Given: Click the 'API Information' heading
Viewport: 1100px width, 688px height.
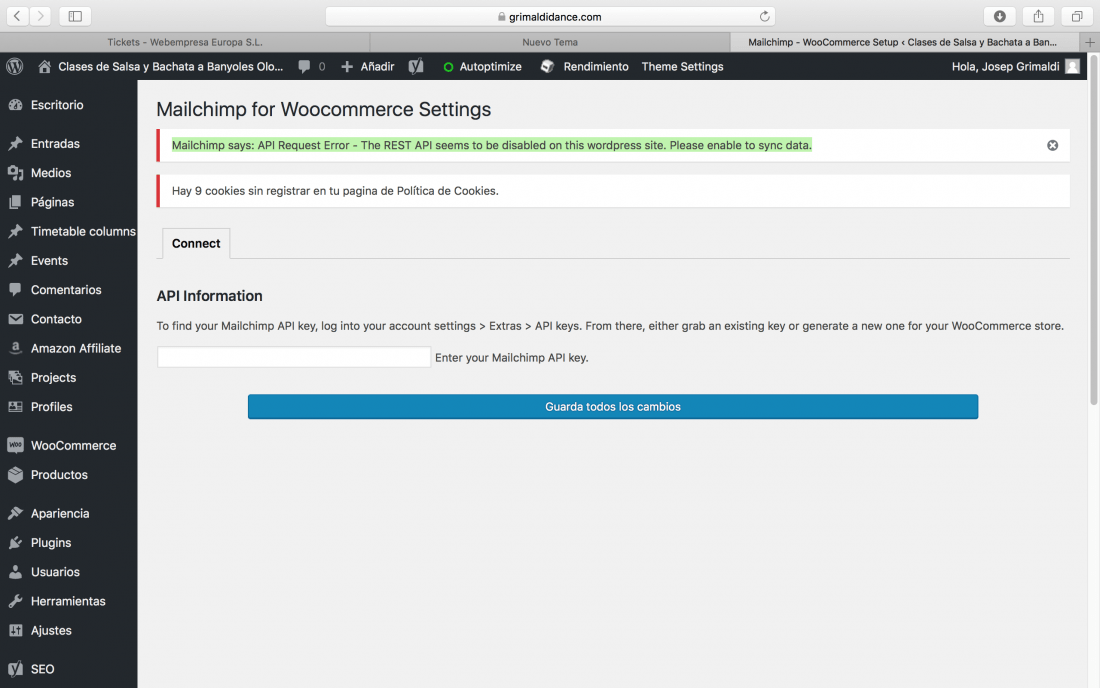Looking at the screenshot, I should pyautogui.click(x=209, y=296).
